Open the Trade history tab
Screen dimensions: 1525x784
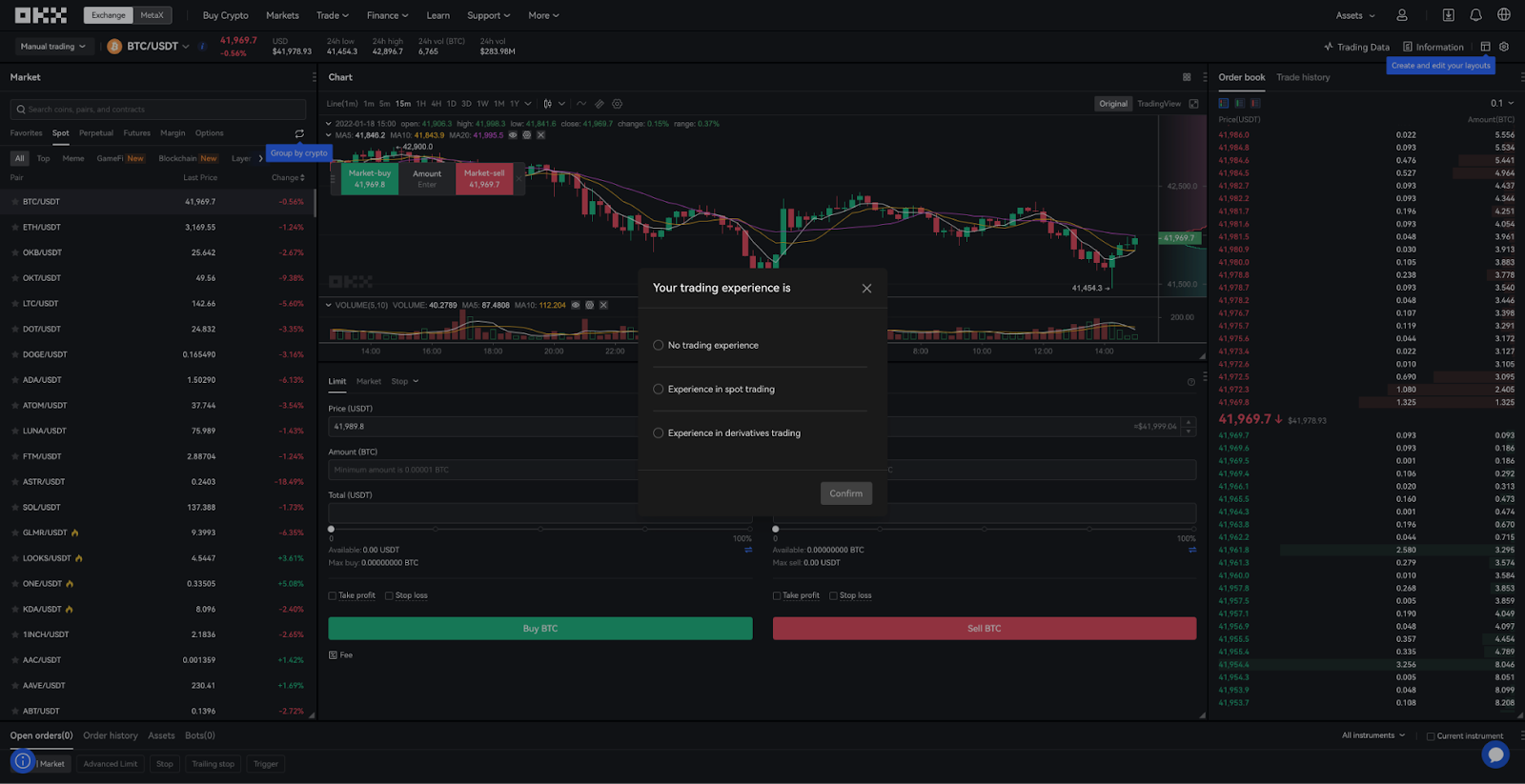pos(1303,77)
